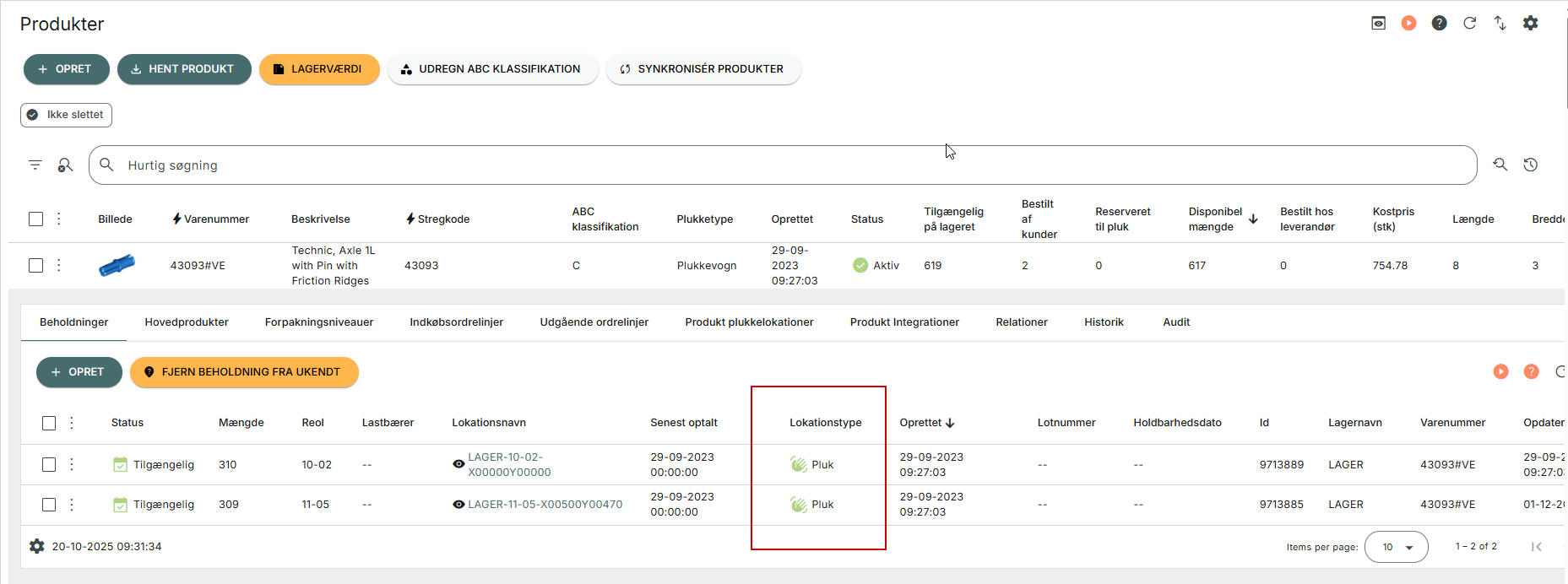Viewport: 1568px width, 584px height.
Task: Click the Pluk icon in the 10-02 row
Action: coord(799,464)
